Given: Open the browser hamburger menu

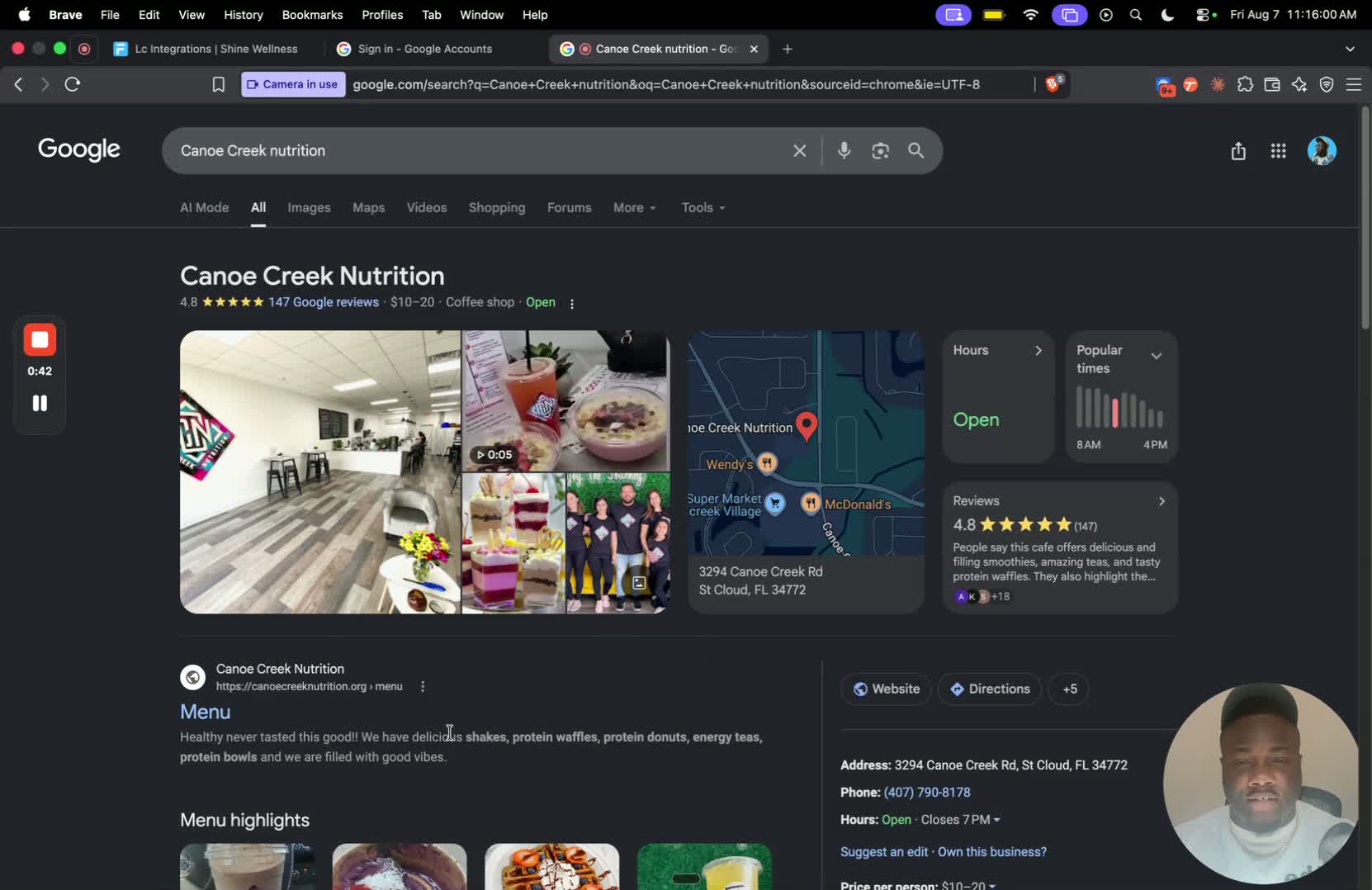Looking at the screenshot, I should 1354,84.
